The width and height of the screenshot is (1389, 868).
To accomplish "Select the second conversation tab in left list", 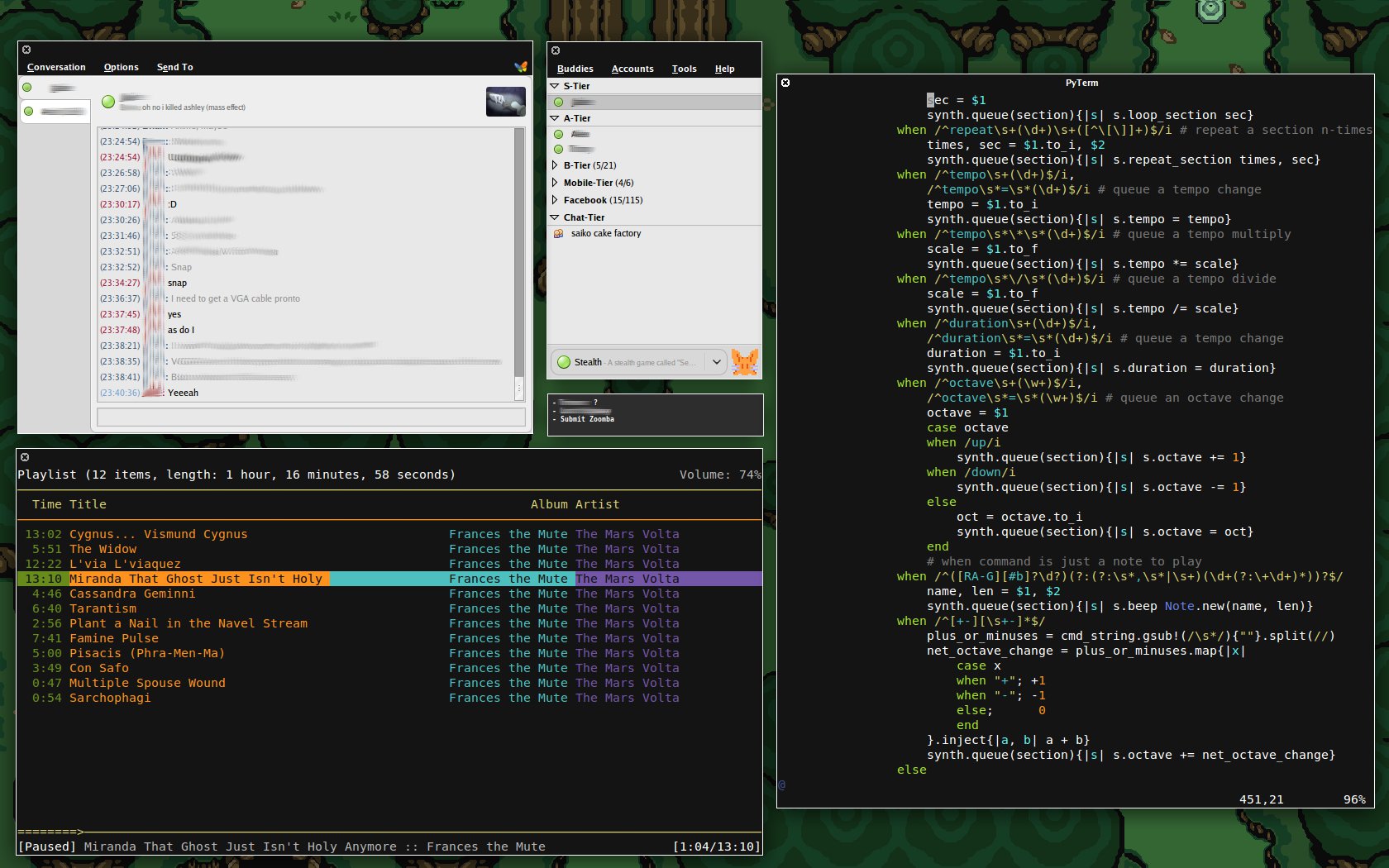I will tap(54, 112).
